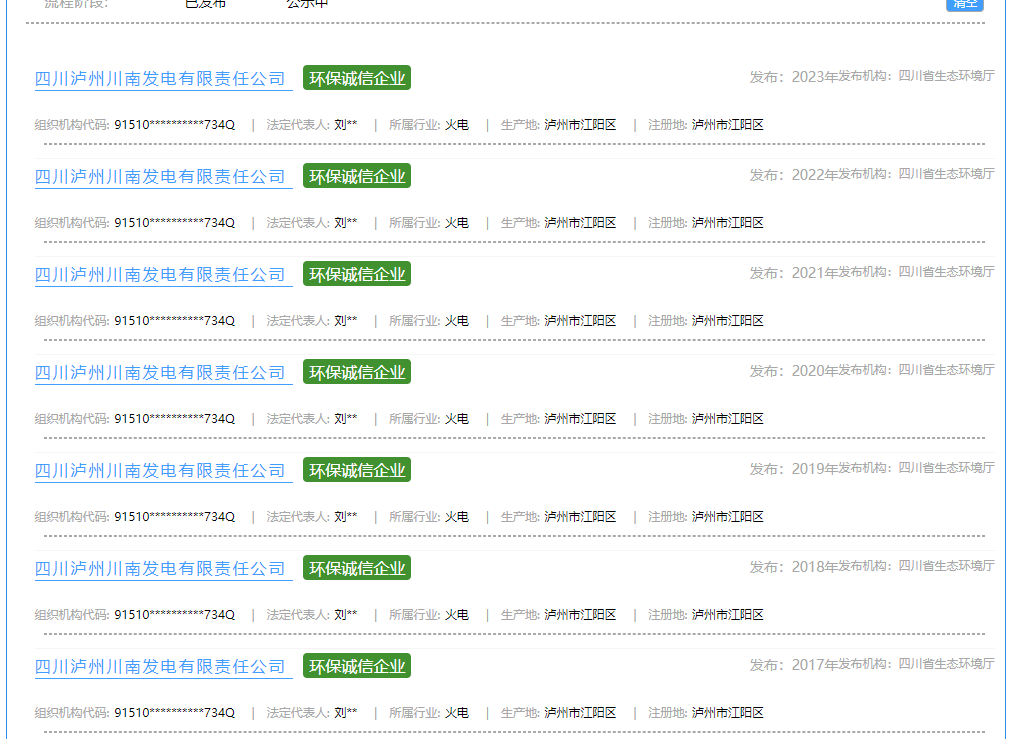Click the green 环保诚信企业 tag for 2022
Viewport: 1023px width, 740px height.
pyautogui.click(x=357, y=177)
